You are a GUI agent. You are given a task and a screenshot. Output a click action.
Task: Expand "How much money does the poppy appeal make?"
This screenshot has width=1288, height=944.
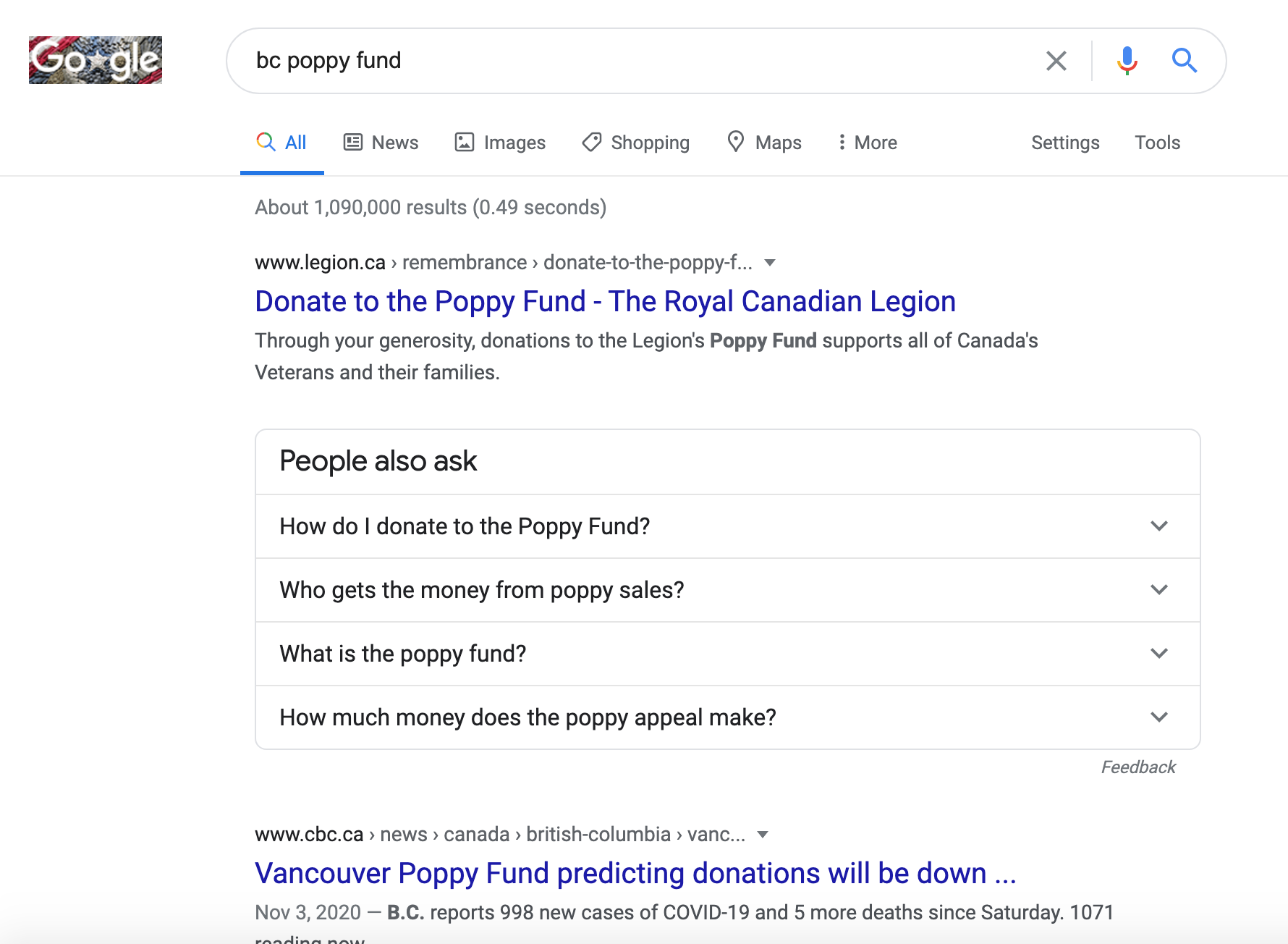(x=727, y=717)
